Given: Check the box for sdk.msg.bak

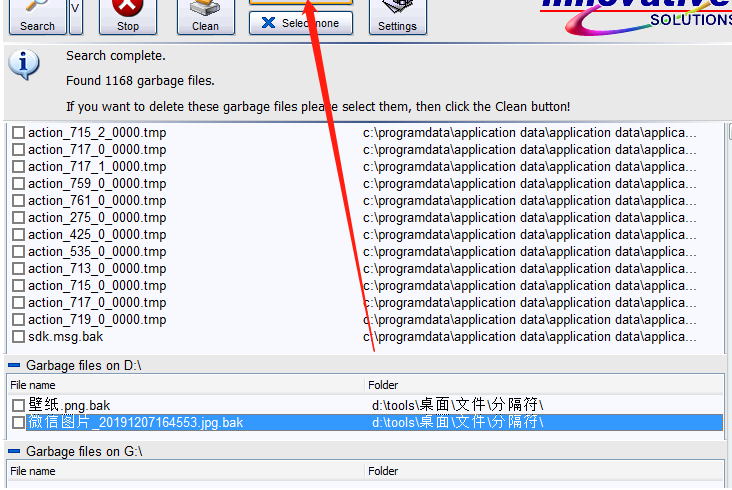Looking at the screenshot, I should point(18,336).
